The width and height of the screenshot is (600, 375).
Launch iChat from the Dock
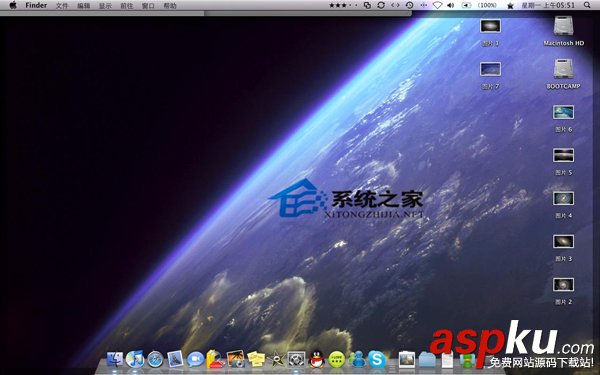(195, 360)
